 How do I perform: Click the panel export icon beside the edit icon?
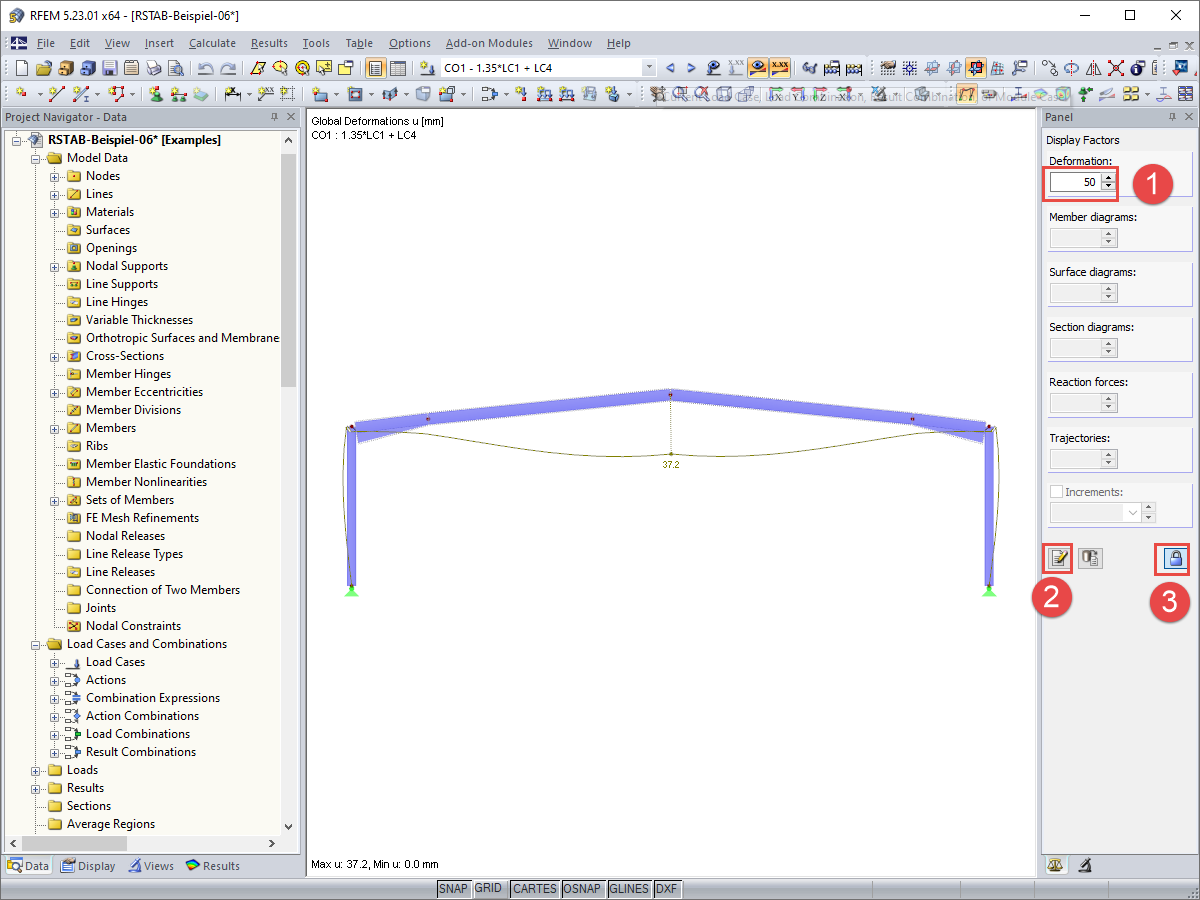[x=1091, y=558]
